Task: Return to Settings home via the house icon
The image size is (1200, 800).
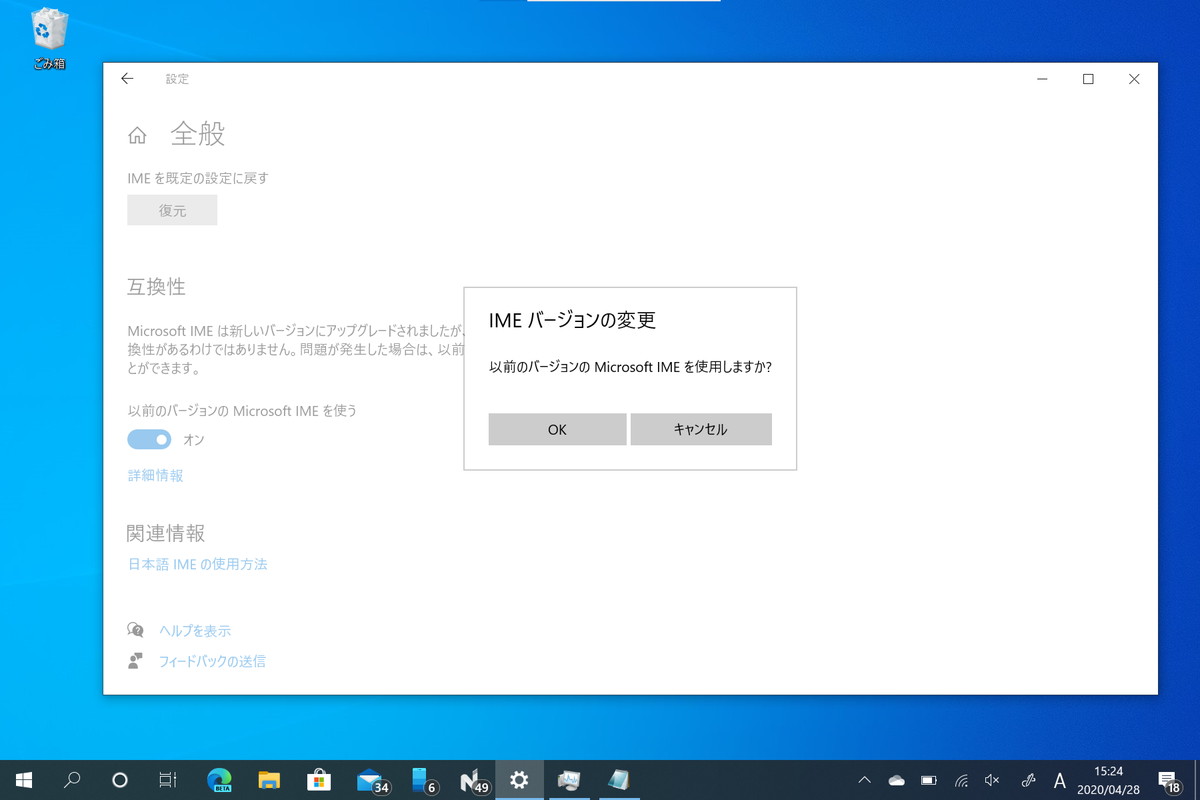Action: 135,133
